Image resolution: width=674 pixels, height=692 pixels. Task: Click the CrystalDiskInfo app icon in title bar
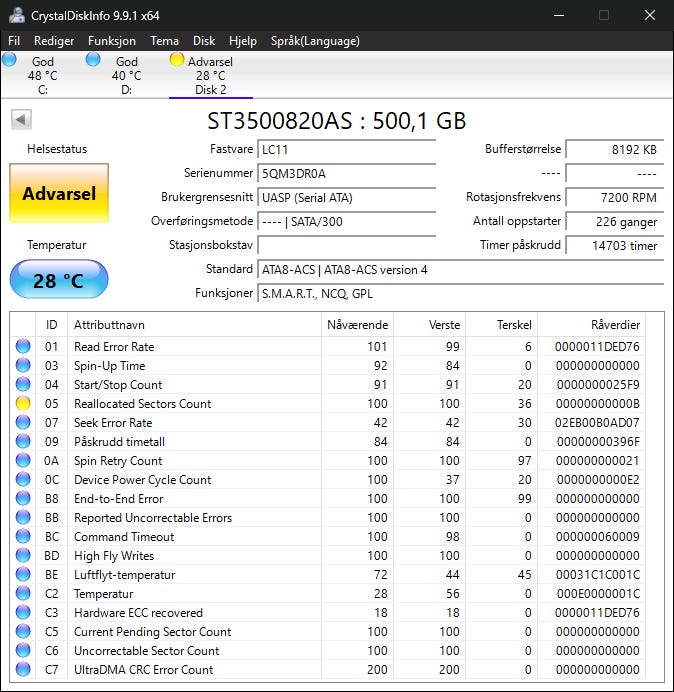17,15
